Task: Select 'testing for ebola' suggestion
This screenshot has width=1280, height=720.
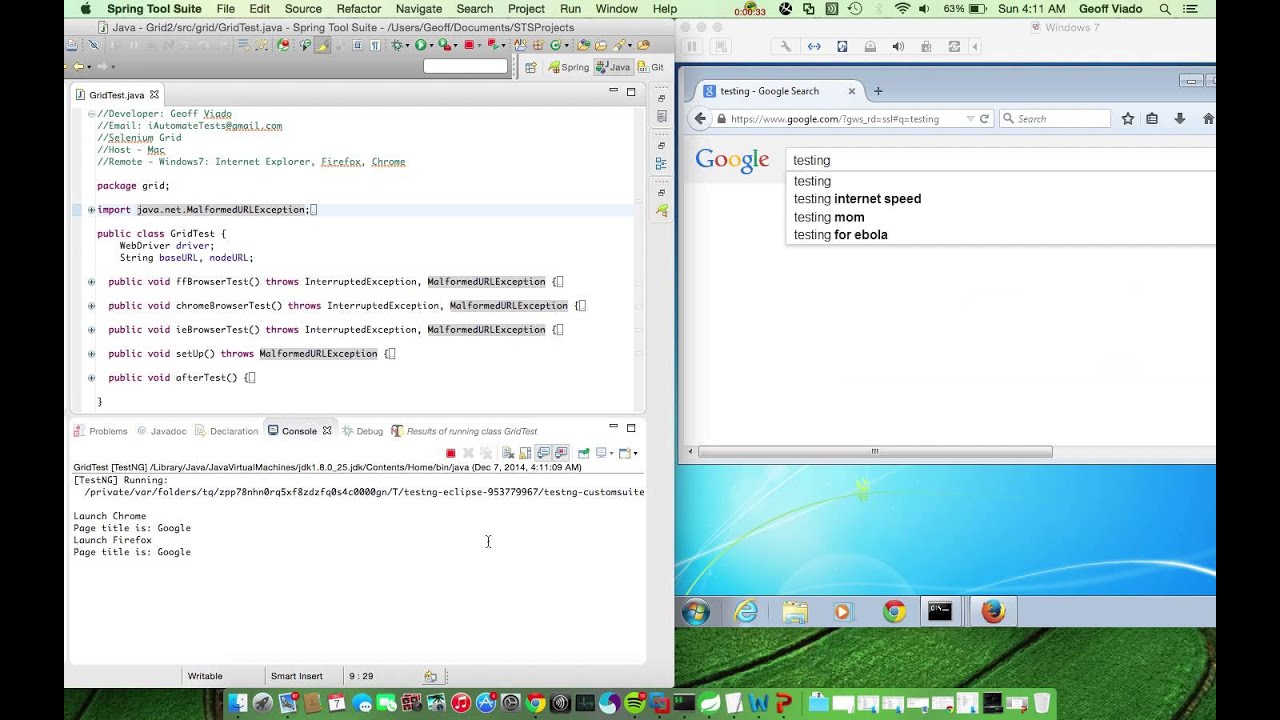Action: coord(840,235)
